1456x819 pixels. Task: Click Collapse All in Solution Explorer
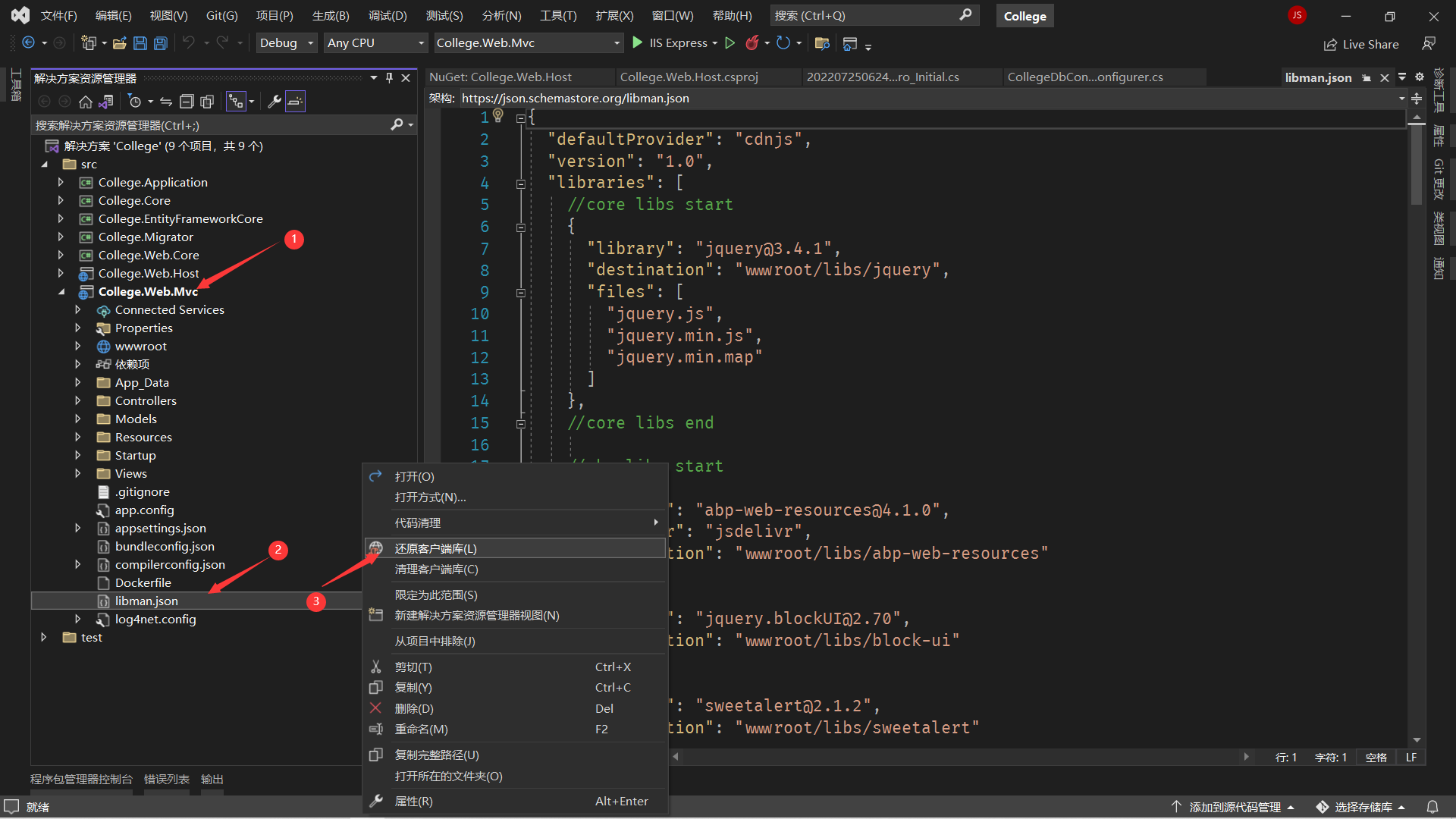(x=187, y=102)
